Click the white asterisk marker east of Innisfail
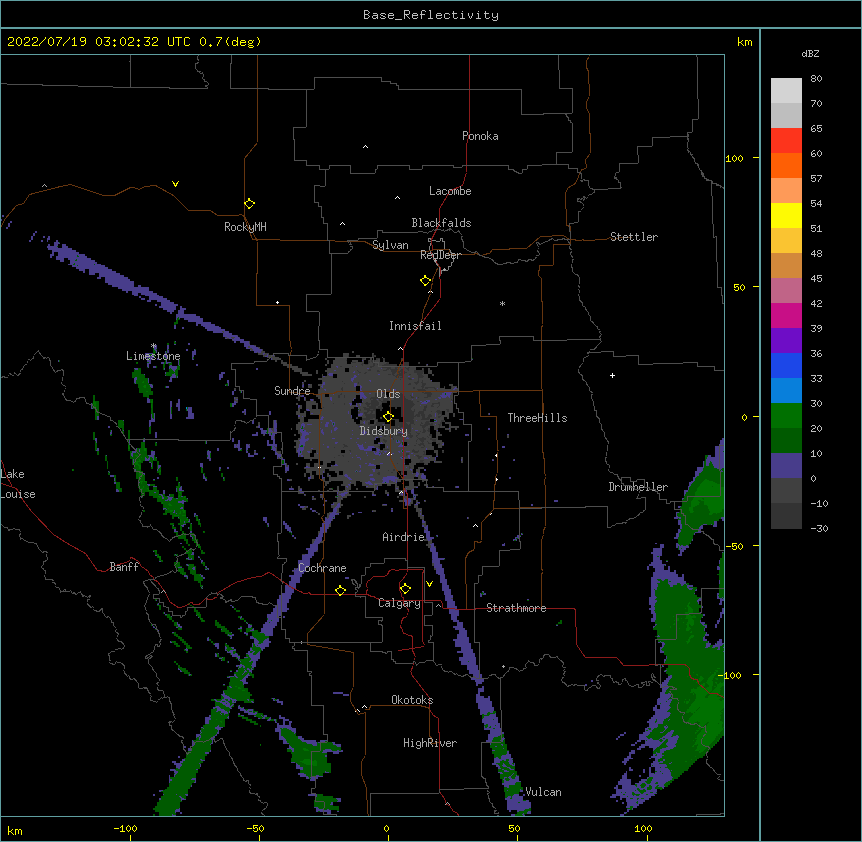862x842 pixels. click(502, 303)
